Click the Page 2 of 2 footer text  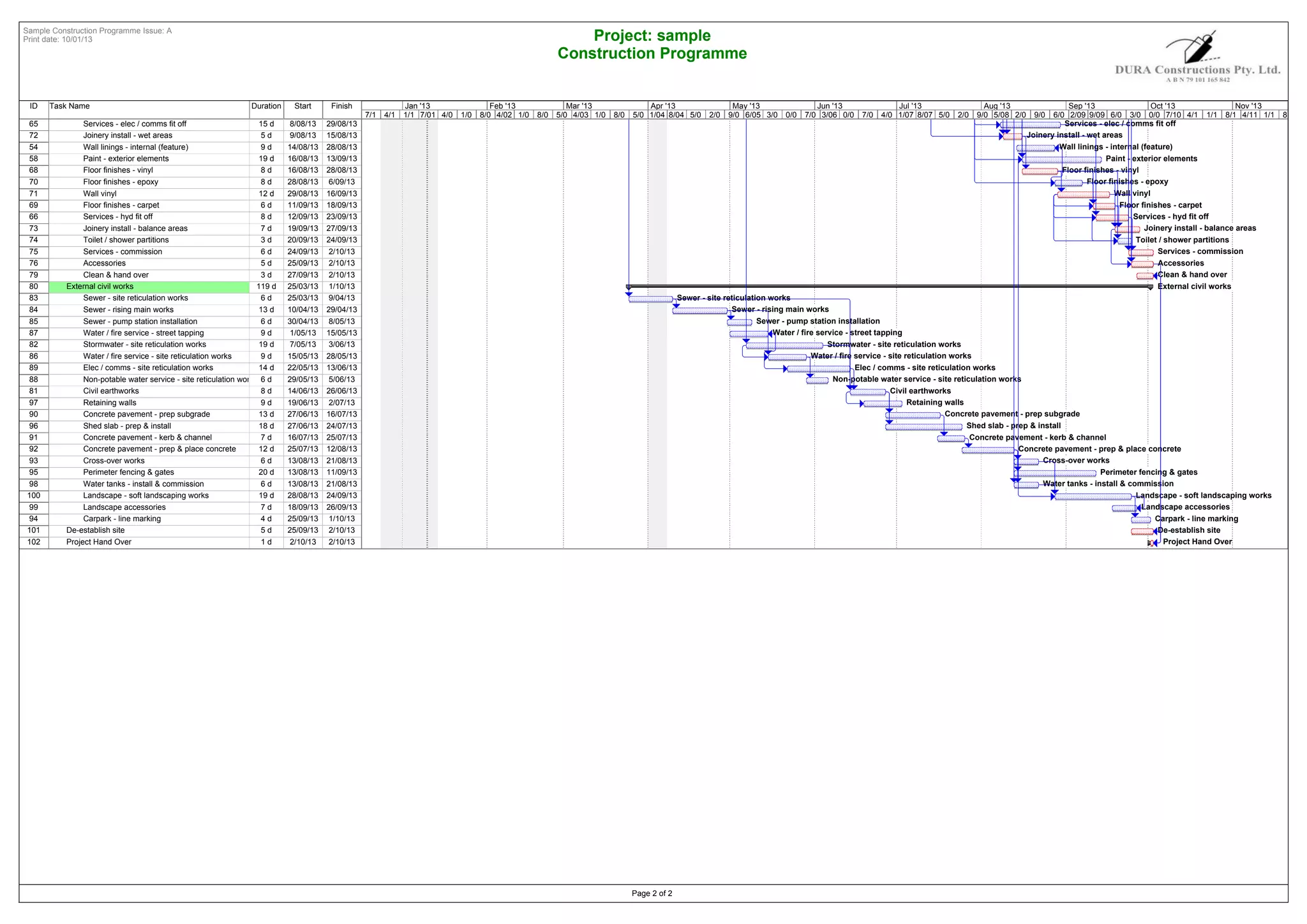point(652,893)
